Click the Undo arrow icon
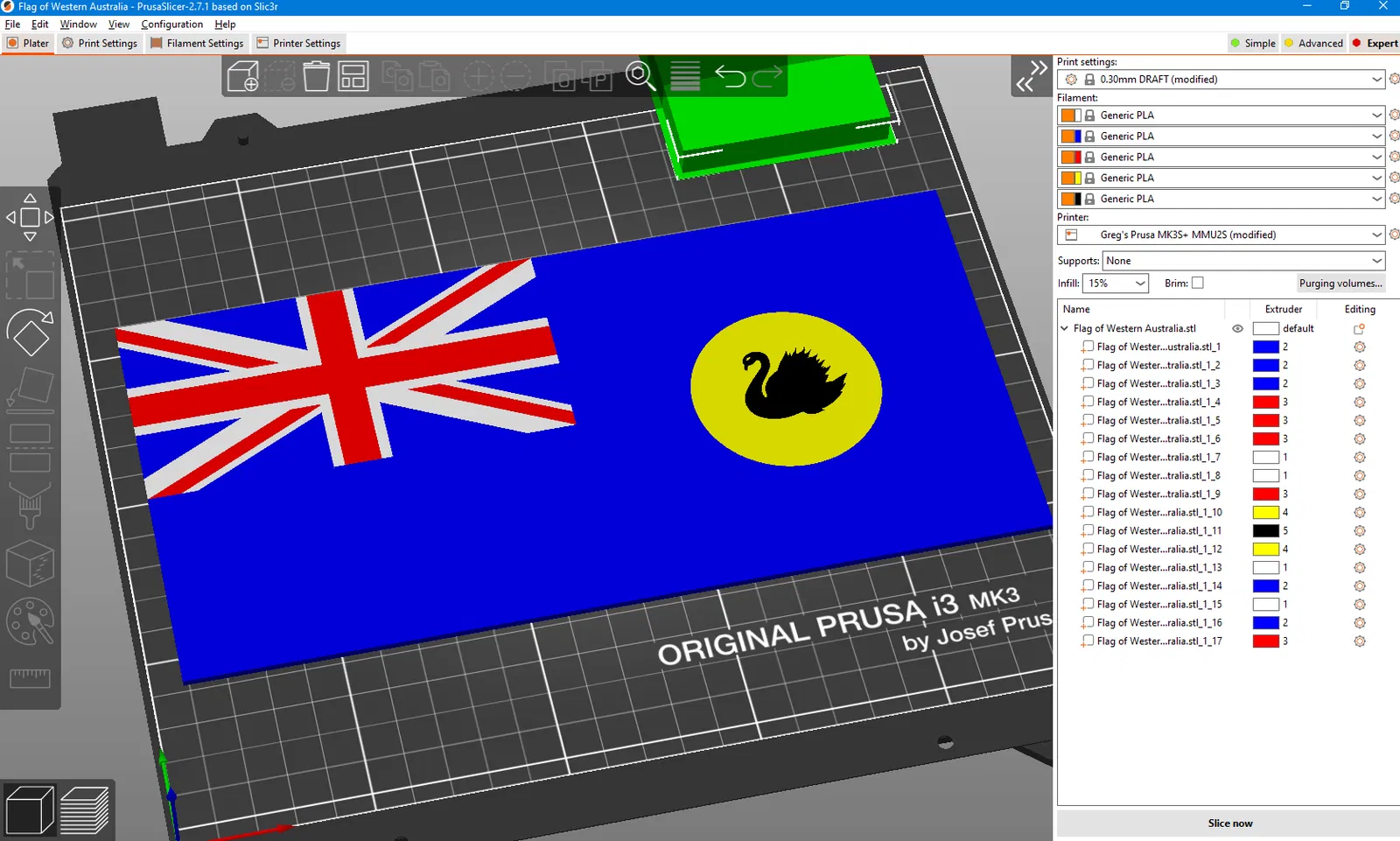Image resolution: width=1400 pixels, height=841 pixels. [730, 77]
